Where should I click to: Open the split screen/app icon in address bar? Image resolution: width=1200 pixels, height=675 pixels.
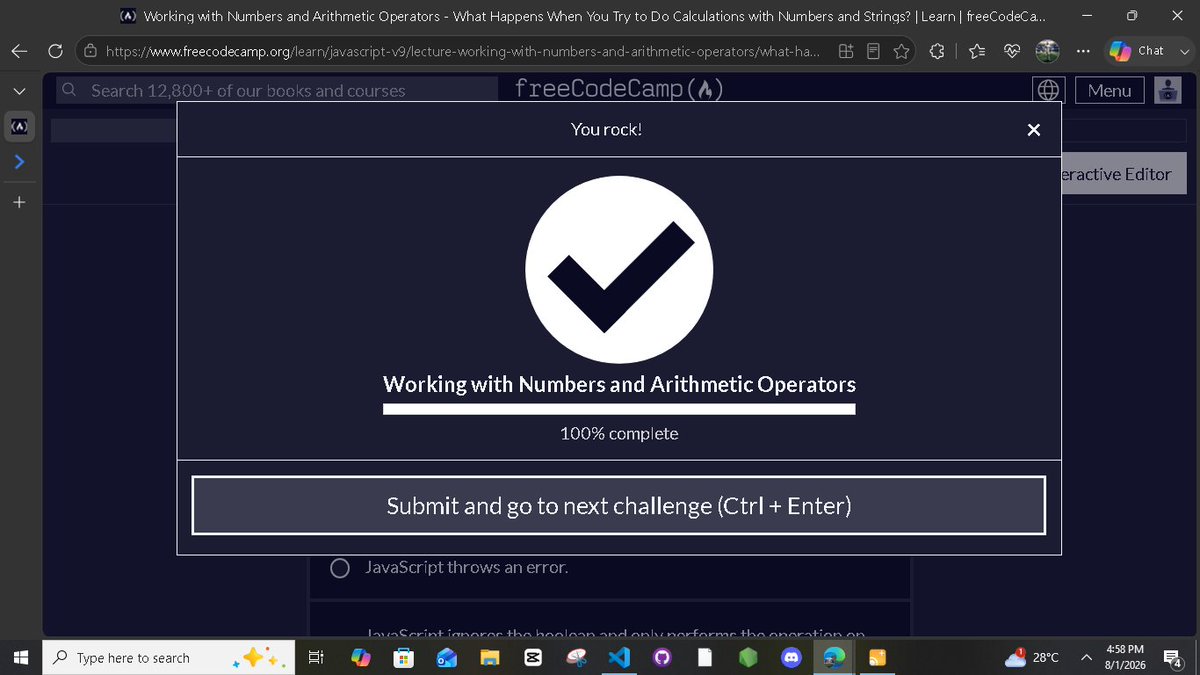[x=846, y=51]
